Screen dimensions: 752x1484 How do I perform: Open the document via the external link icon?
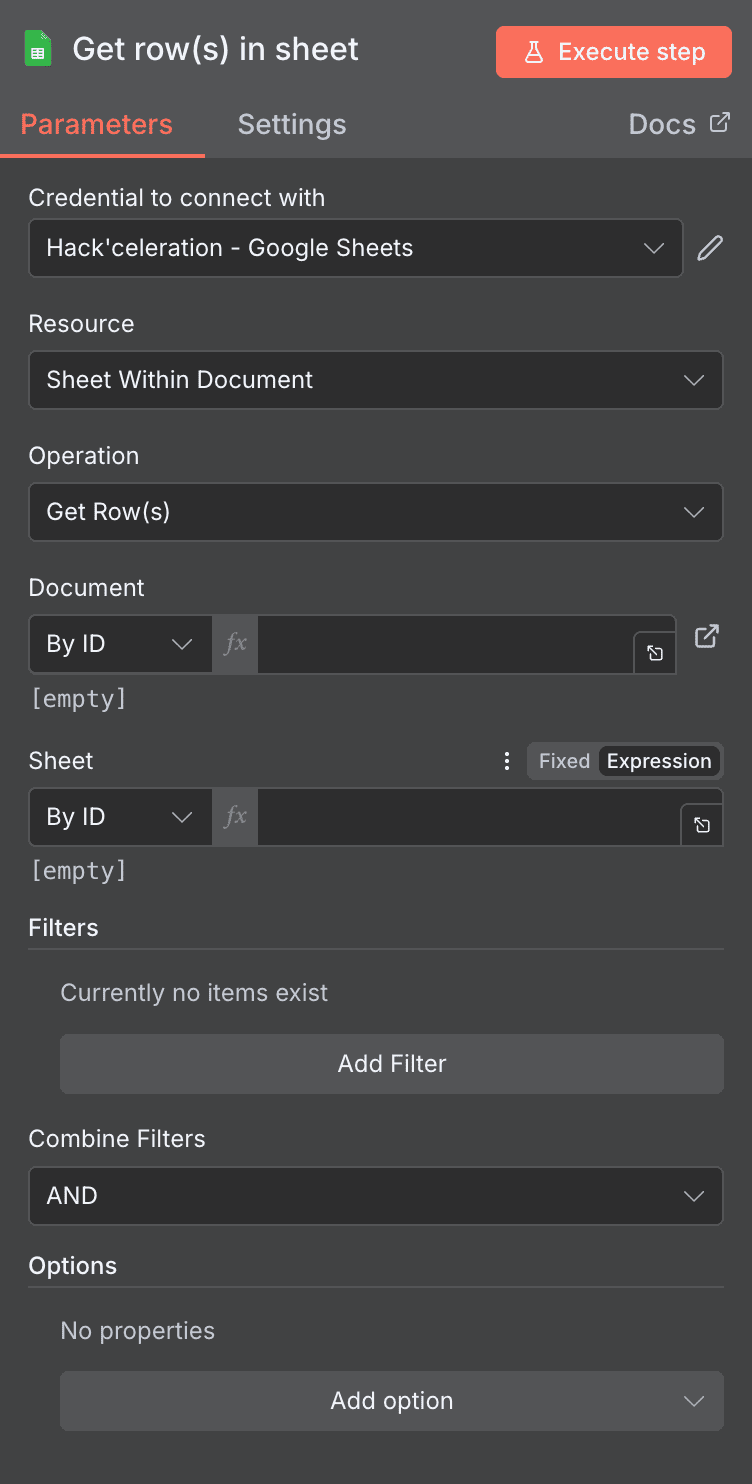tap(708, 635)
